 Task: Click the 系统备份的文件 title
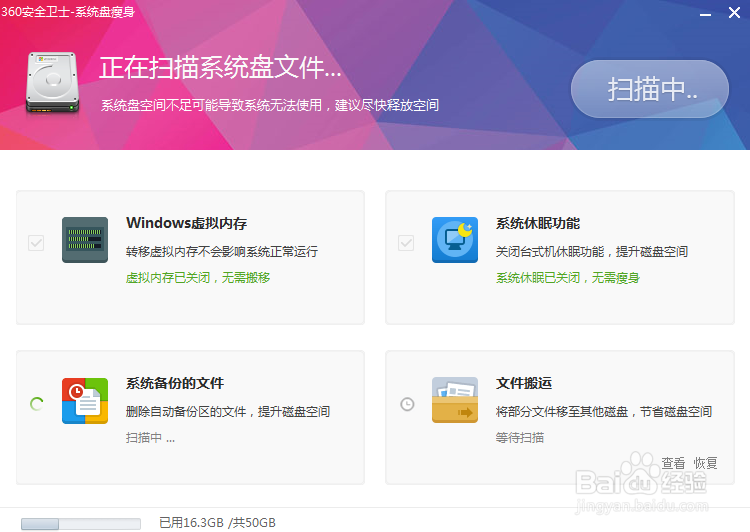(x=175, y=383)
